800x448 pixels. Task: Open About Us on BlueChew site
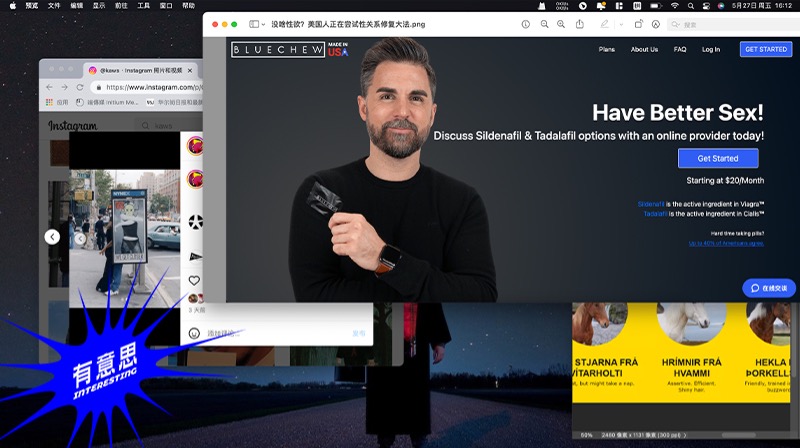click(644, 49)
